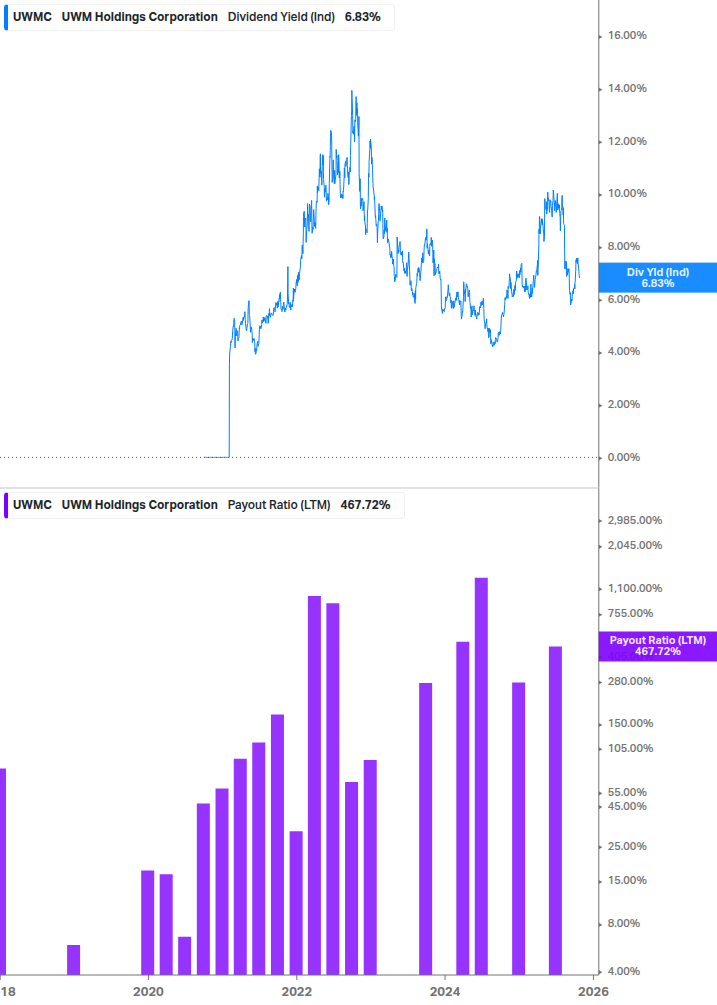This screenshot has height=1005, width=717.
Task: Click the tallest payout ratio bar in 2024
Action: pos(481,775)
